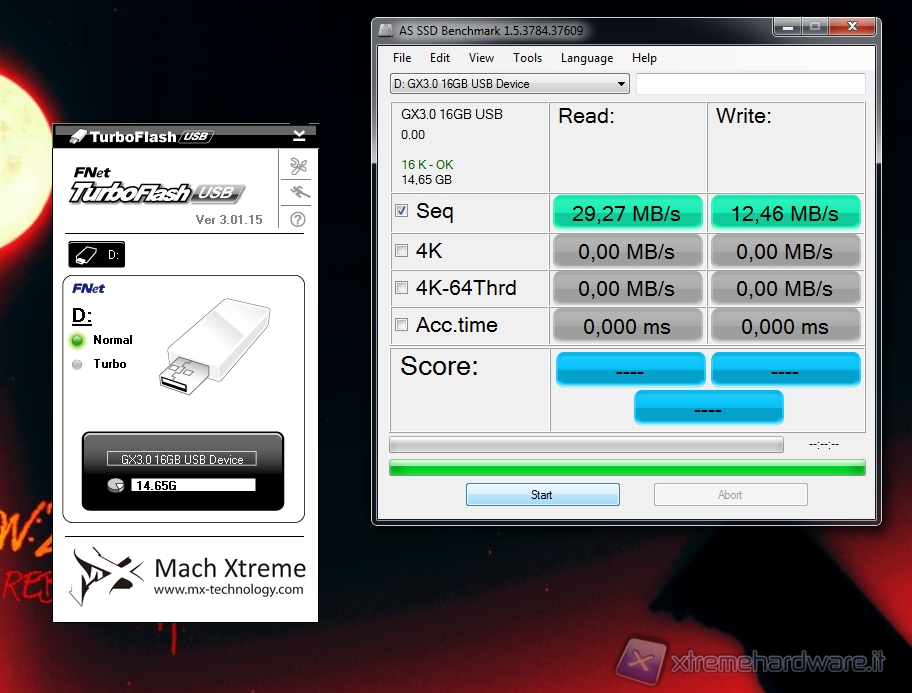Select the D: drive button in TurboFlash
The width and height of the screenshot is (912, 693).
click(x=96, y=255)
